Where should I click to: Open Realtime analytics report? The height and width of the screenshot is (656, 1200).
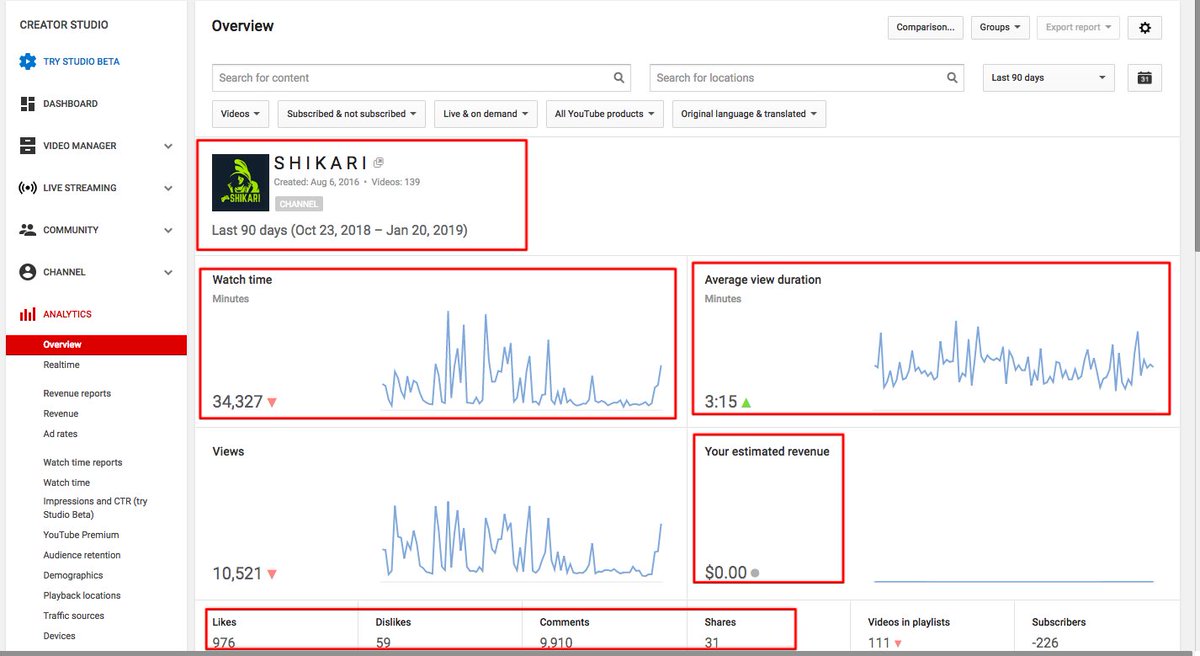(x=61, y=365)
